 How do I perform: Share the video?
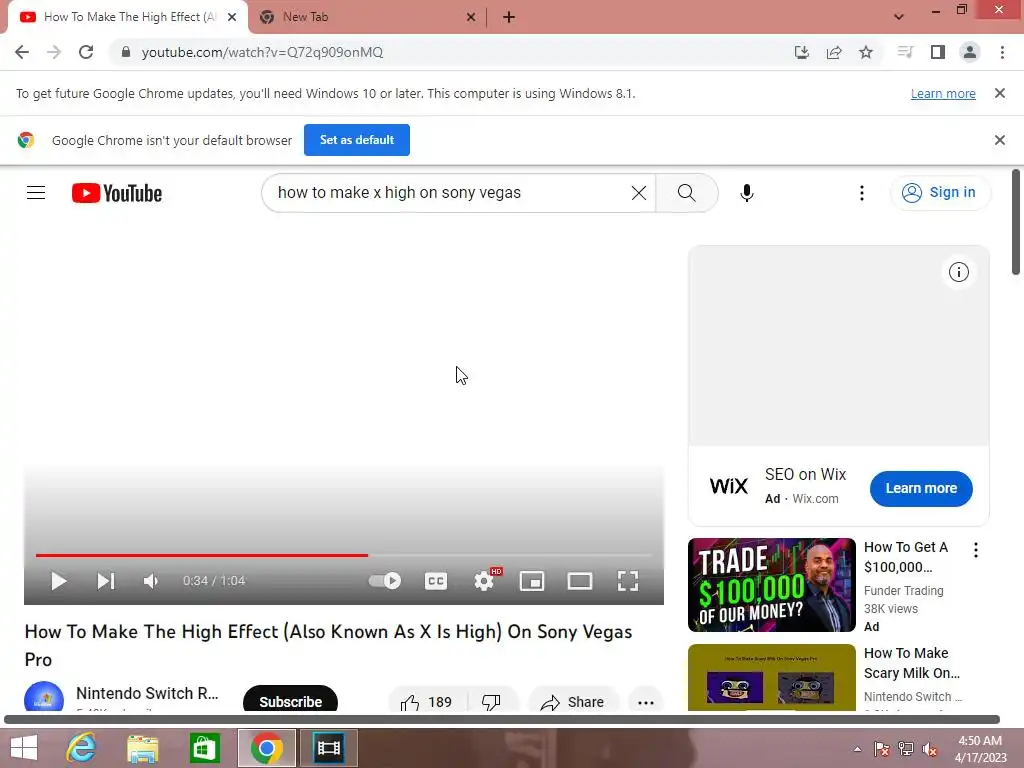(x=573, y=701)
